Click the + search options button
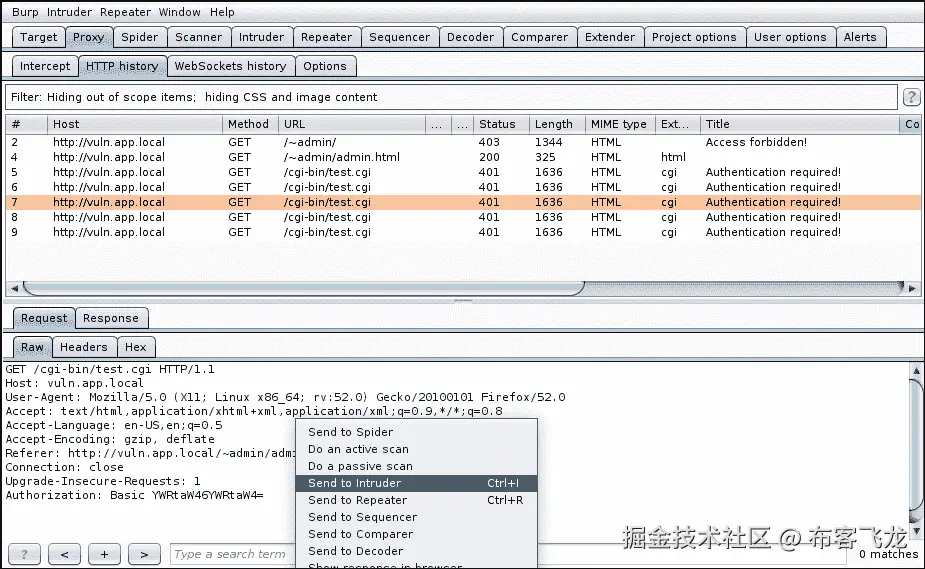 pyautogui.click(x=104, y=554)
